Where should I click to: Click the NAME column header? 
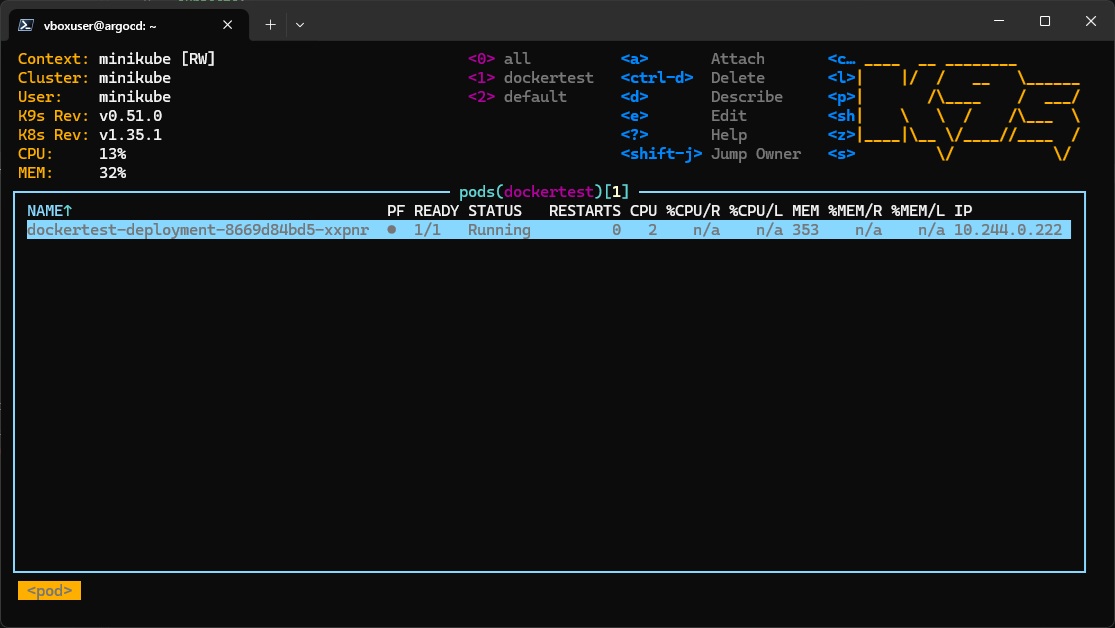click(x=50, y=211)
